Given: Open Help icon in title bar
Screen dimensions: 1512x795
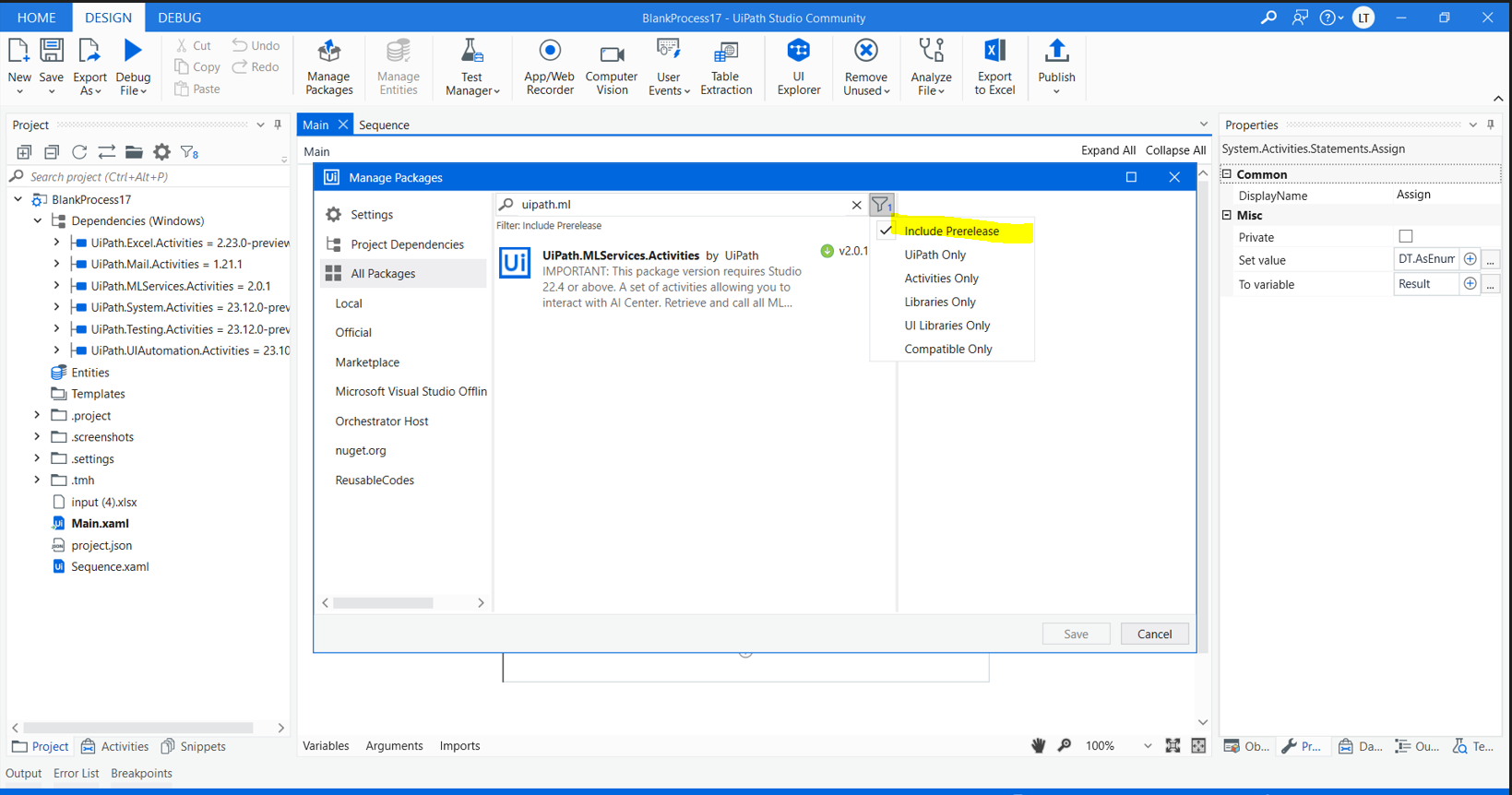Looking at the screenshot, I should coord(1329,18).
